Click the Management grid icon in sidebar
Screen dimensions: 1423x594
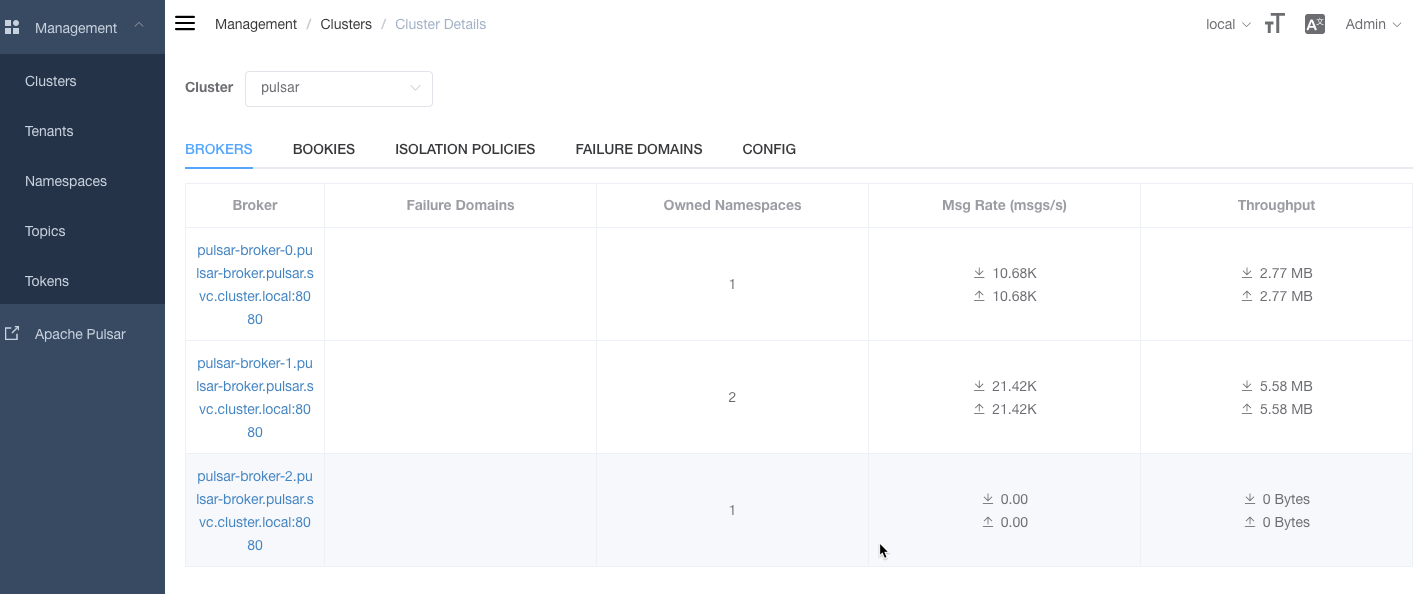(12, 28)
